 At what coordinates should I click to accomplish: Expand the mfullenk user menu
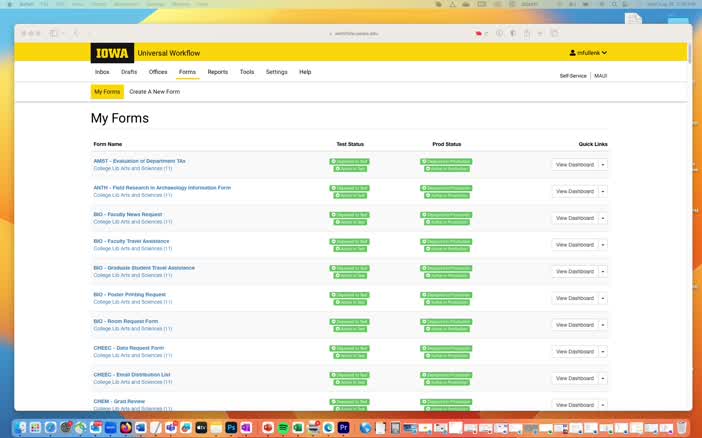pos(589,53)
